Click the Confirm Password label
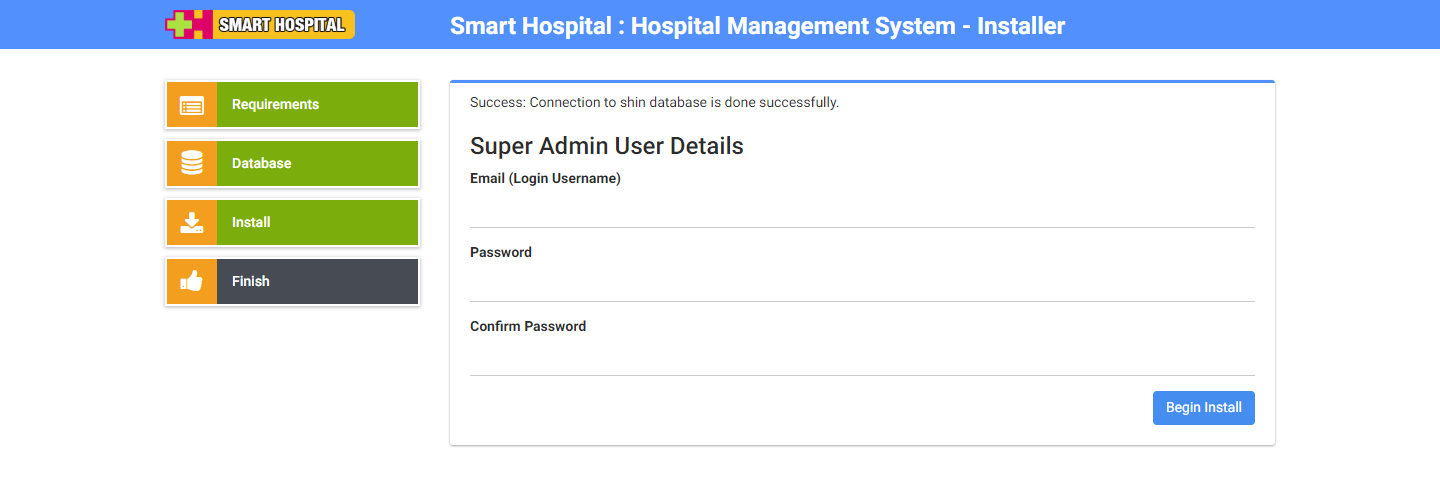The height and width of the screenshot is (500, 1440). pos(528,327)
